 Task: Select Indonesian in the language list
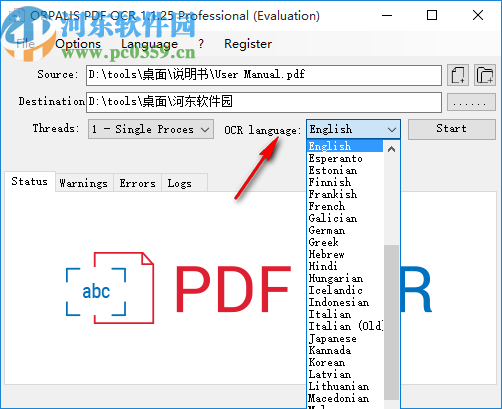click(345, 302)
